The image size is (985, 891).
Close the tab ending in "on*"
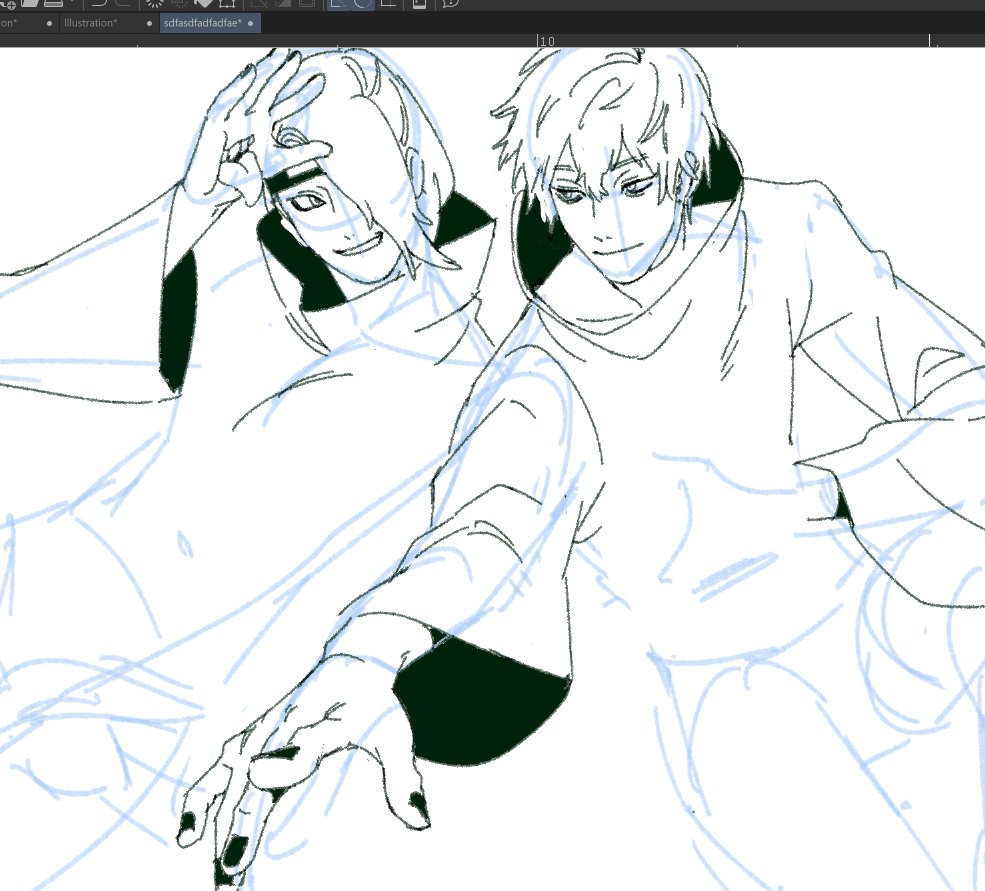coord(50,23)
